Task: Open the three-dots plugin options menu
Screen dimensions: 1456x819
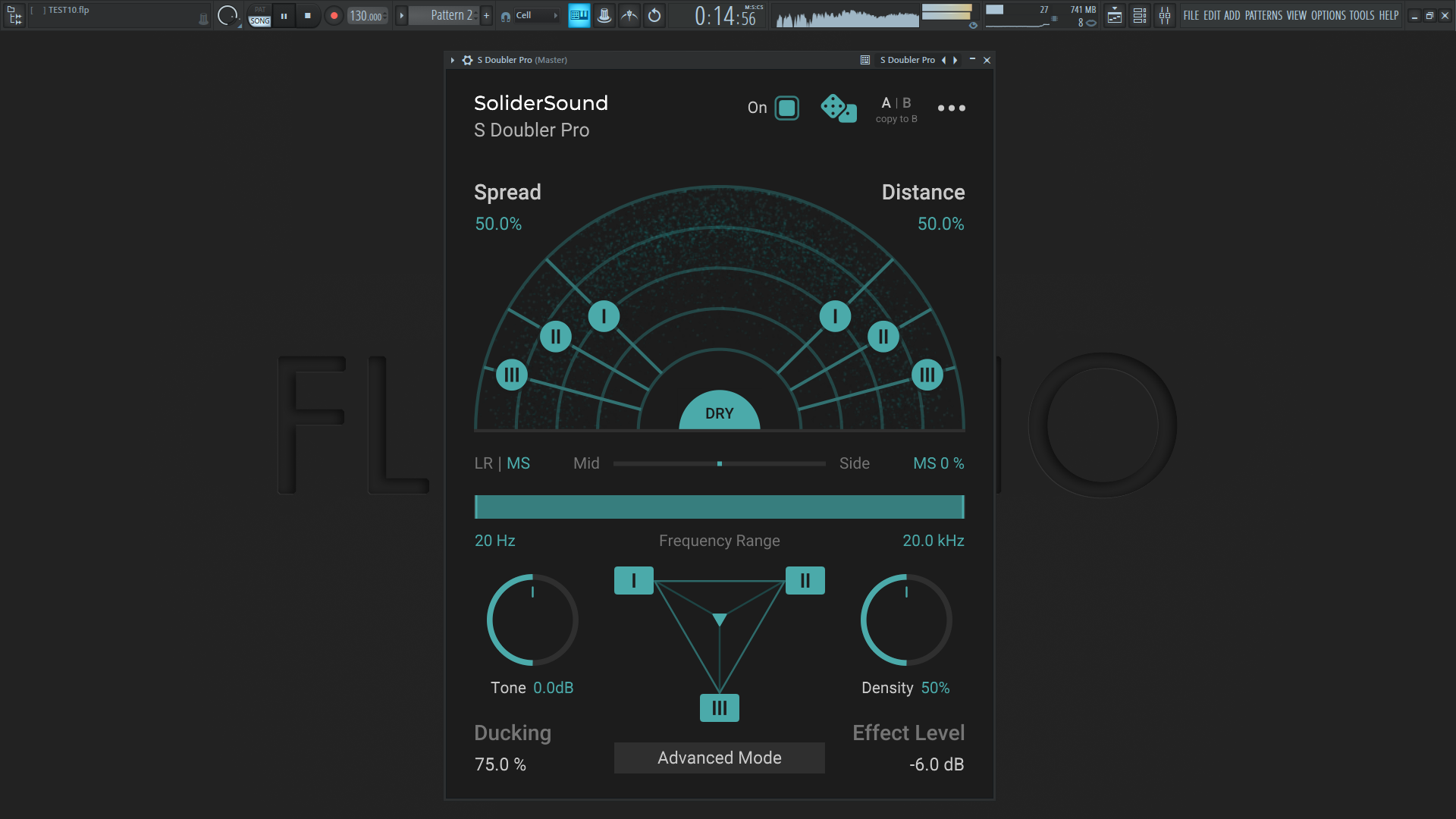Action: 951,108
